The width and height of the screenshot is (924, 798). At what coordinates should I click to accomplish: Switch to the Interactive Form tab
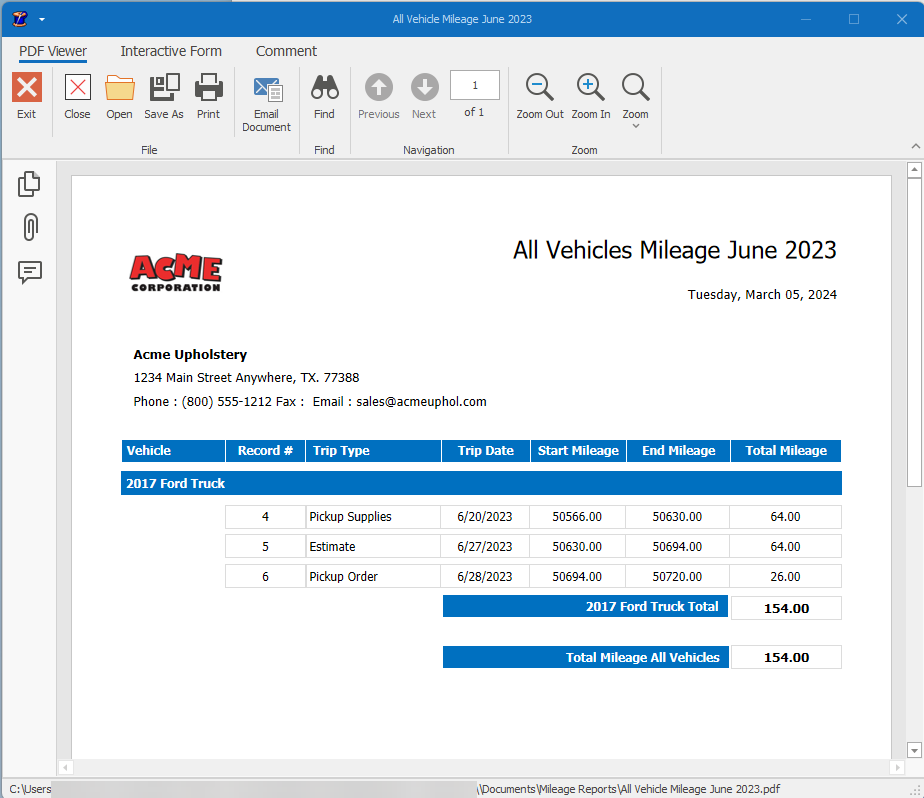(x=171, y=51)
